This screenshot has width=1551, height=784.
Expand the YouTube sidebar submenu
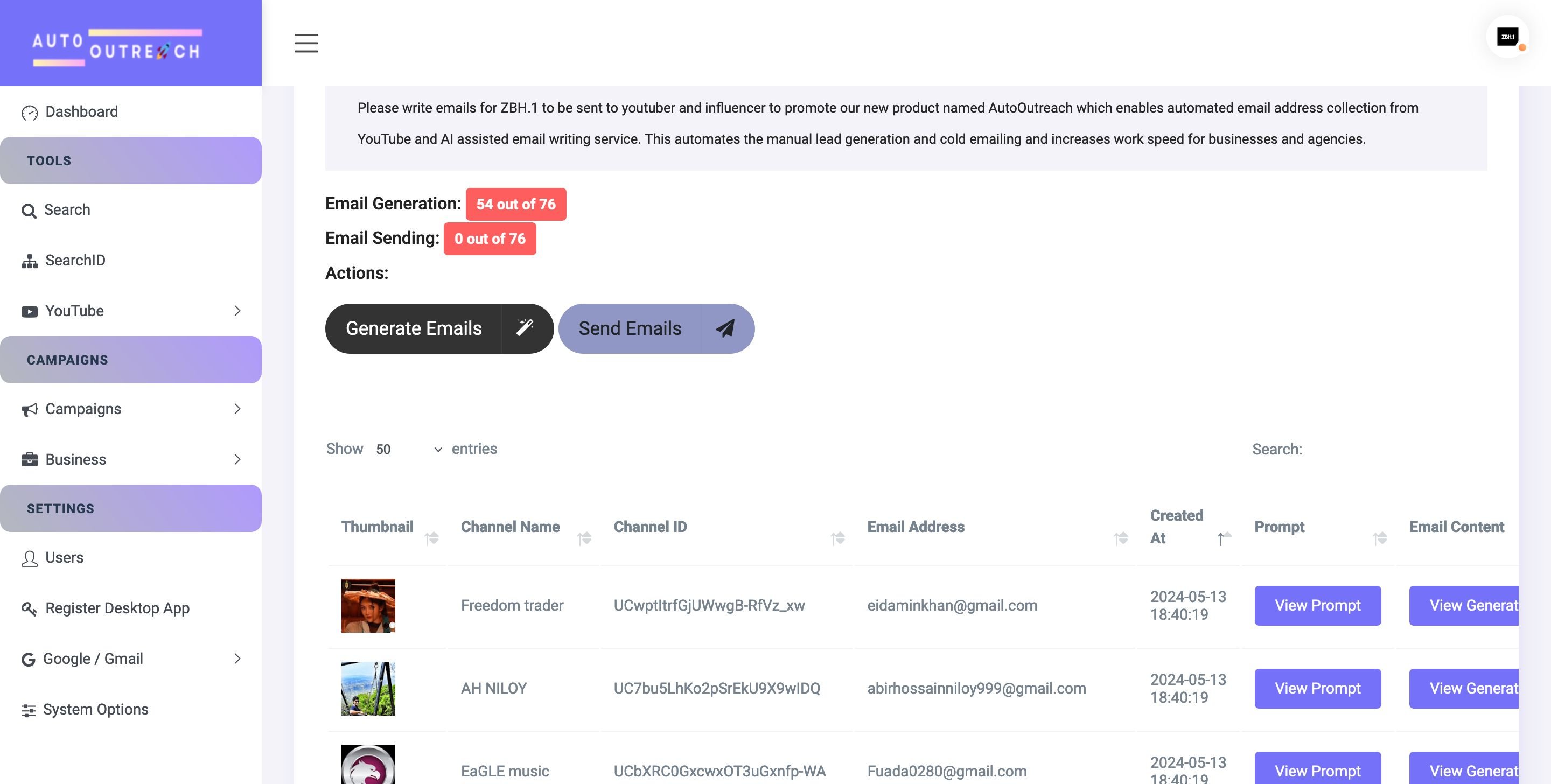[130, 311]
